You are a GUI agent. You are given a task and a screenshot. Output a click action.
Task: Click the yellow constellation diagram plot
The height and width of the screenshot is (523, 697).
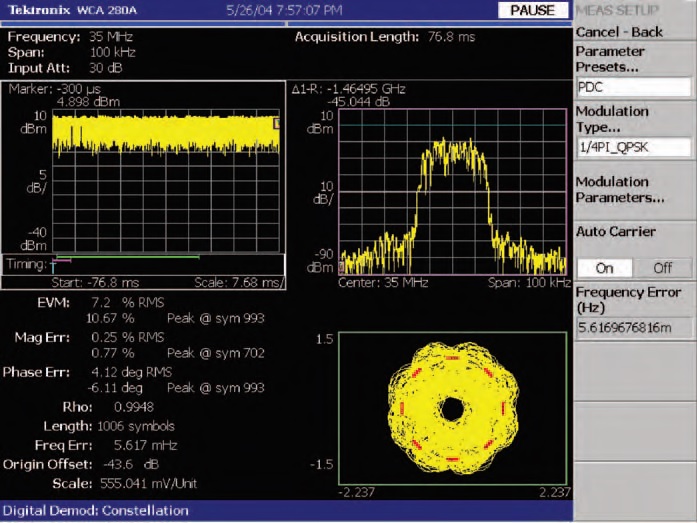(x=453, y=408)
